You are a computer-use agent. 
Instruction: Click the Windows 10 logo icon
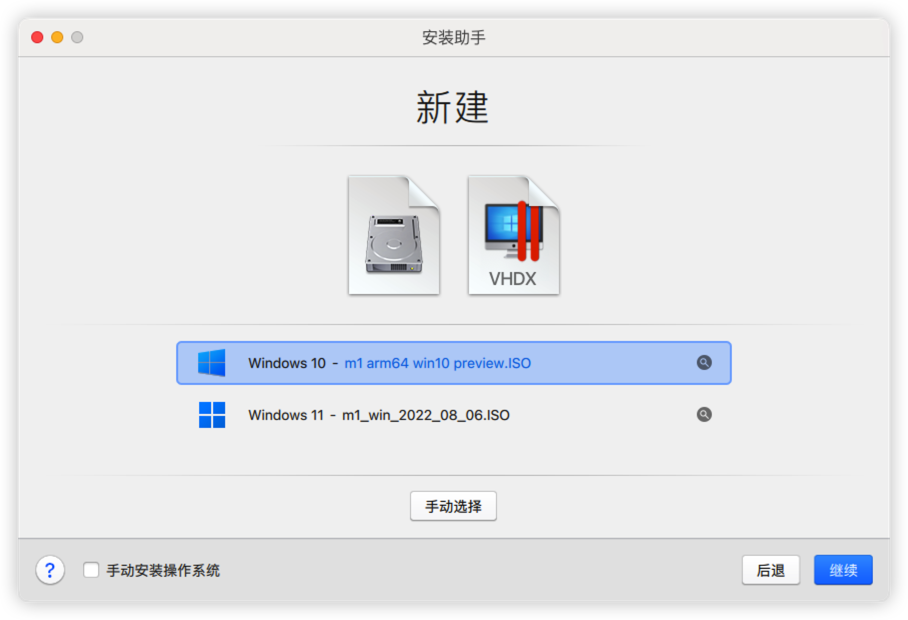click(211, 363)
